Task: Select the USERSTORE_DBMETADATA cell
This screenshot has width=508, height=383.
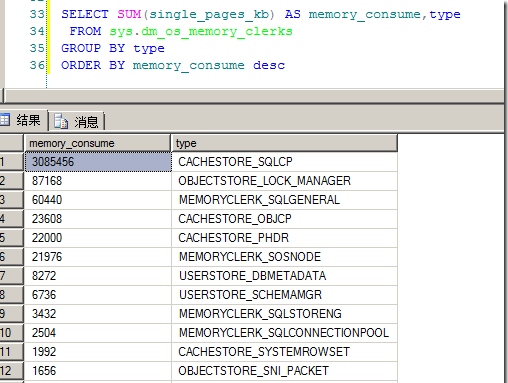Action: [x=284, y=276]
